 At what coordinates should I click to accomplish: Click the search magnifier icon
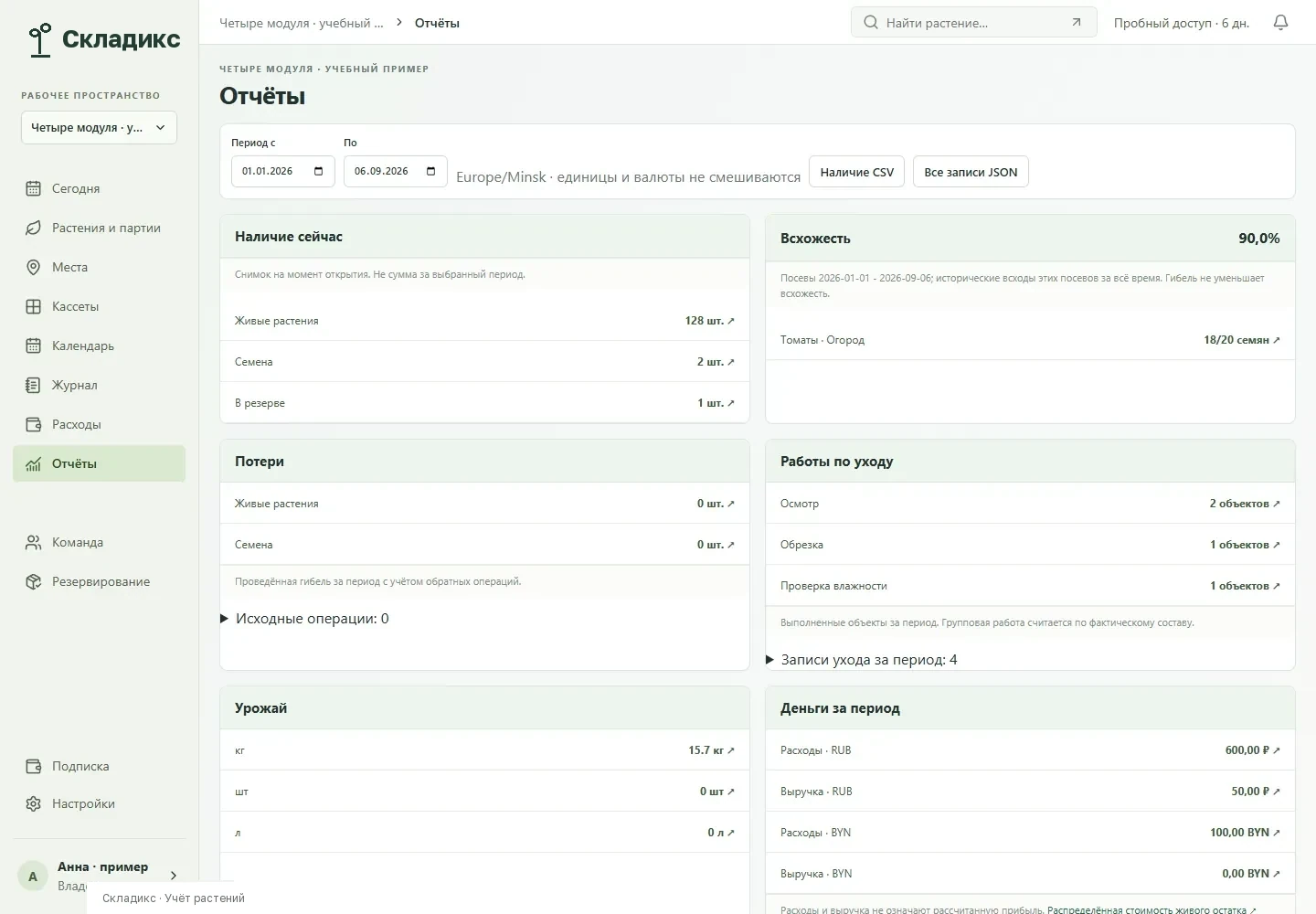(870, 23)
